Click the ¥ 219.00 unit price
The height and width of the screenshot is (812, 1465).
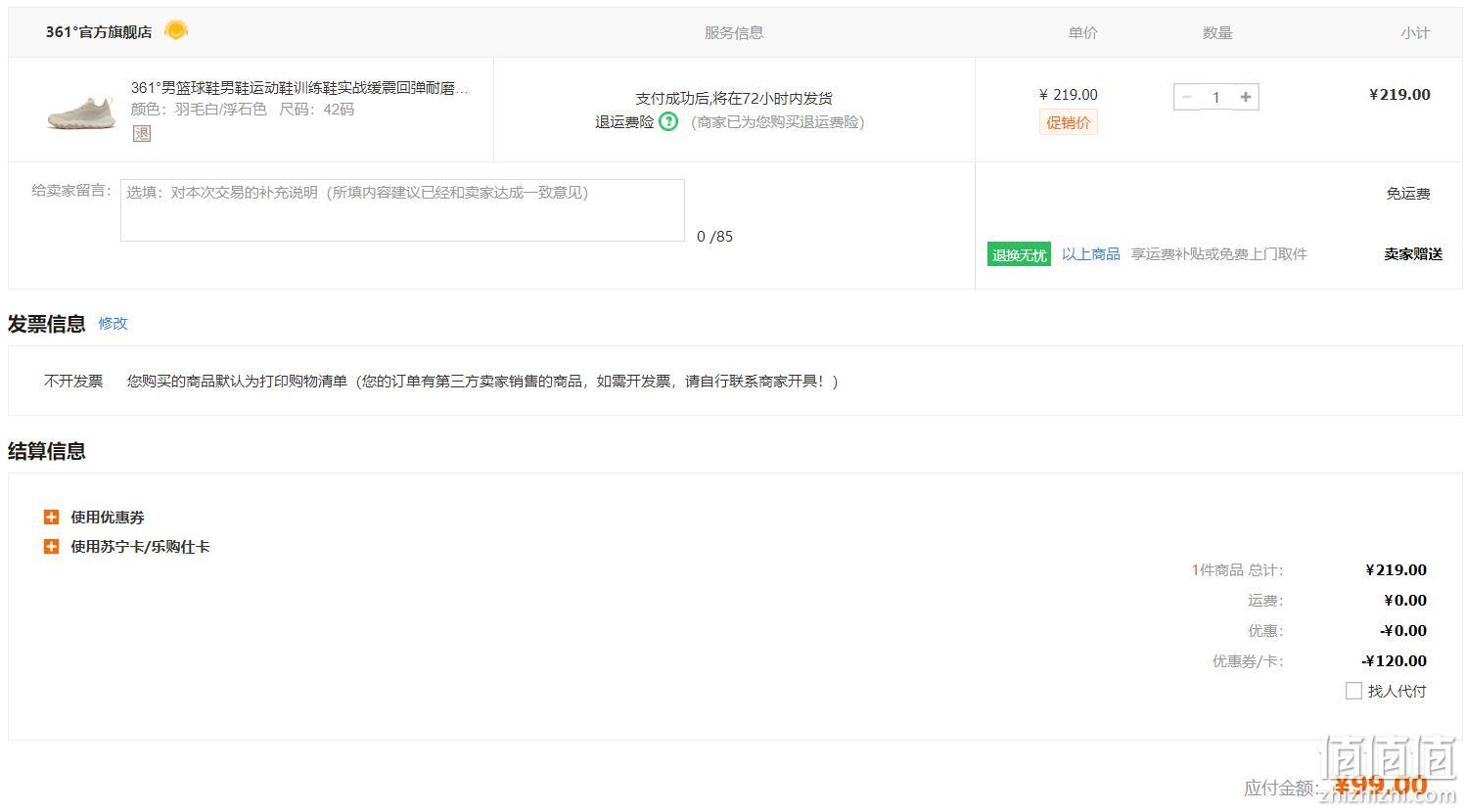(1068, 95)
